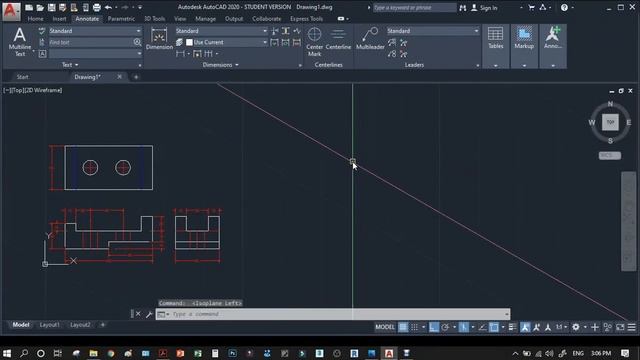
Task: Toggle Lineweight display in status bar
Action: tap(512, 327)
